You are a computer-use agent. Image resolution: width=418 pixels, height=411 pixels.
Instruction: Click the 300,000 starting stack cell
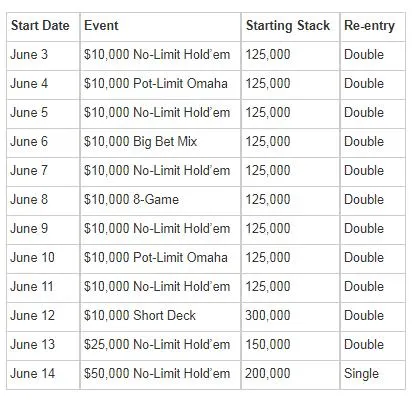(x=291, y=317)
